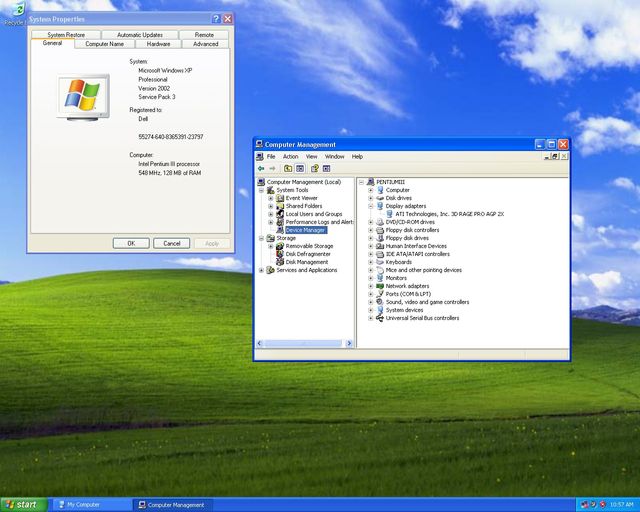
Task: Select Floppy disk controllers entry
Action: pos(412,230)
